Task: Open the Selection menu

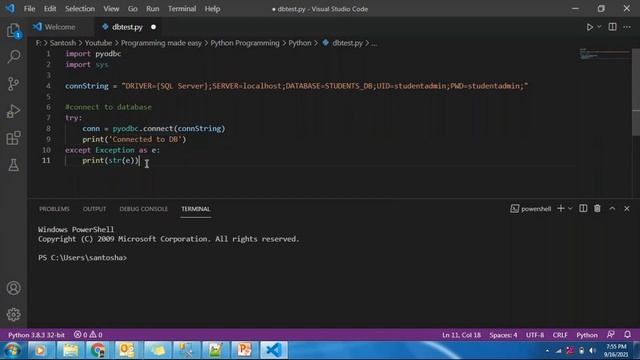Action: (80, 9)
